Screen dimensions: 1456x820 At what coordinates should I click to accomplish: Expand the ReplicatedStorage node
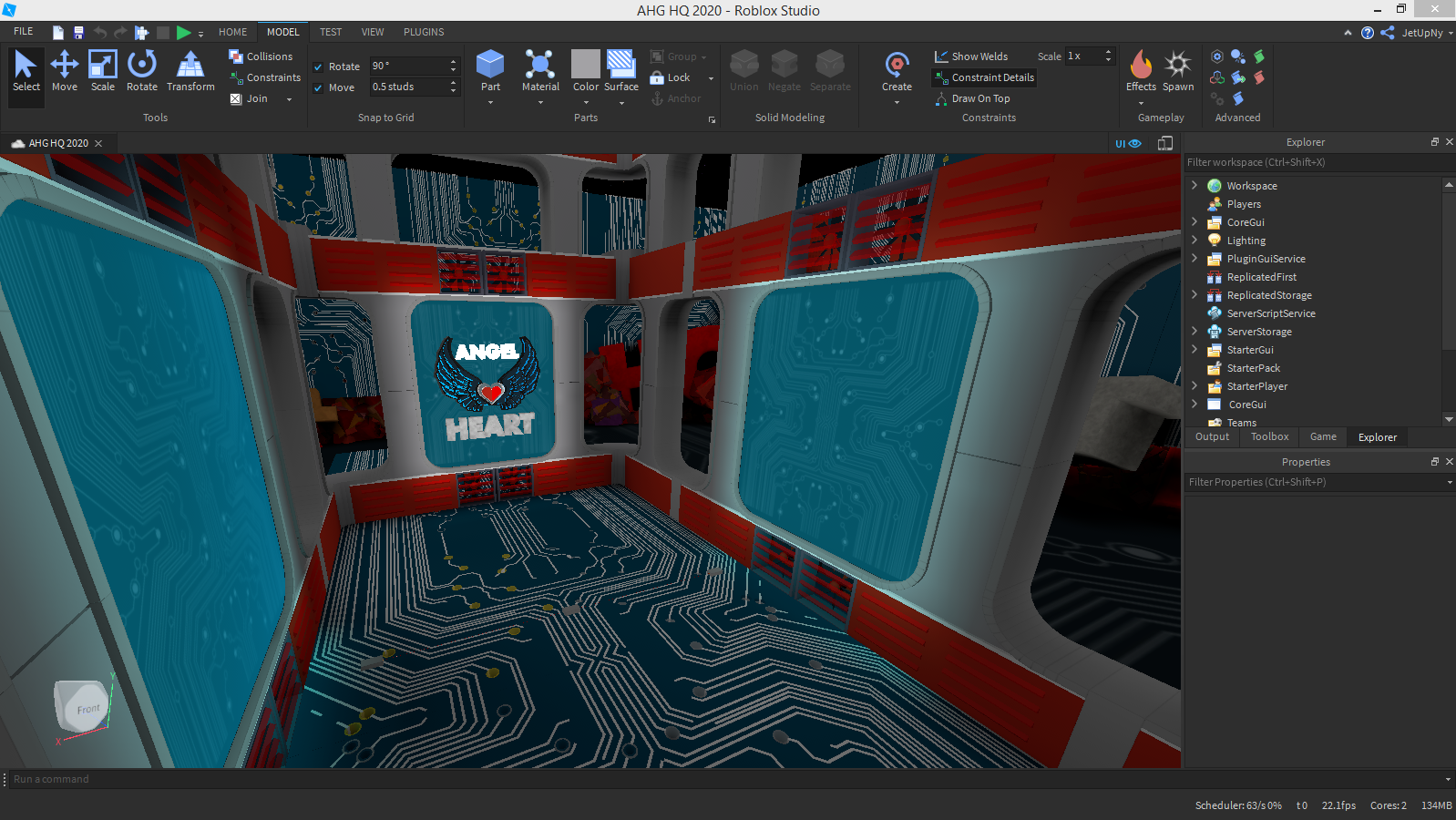pos(1195,294)
